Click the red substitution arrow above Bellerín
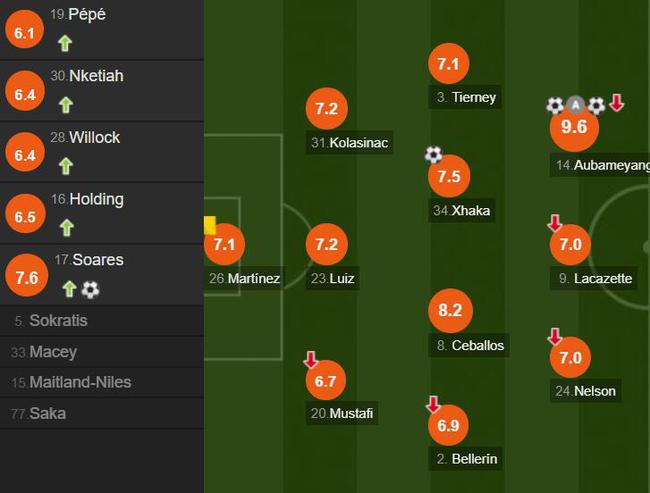This screenshot has width=650, height=493. pyautogui.click(x=433, y=404)
